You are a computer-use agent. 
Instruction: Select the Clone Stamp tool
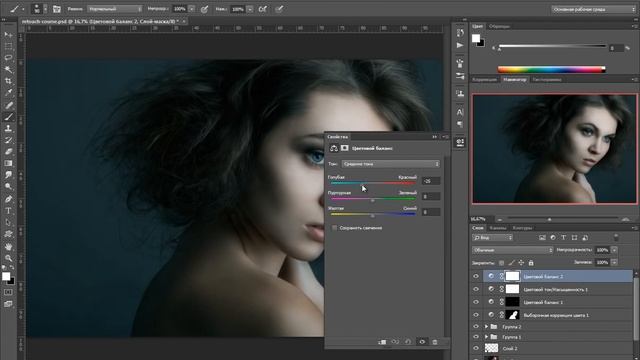pyautogui.click(x=8, y=129)
